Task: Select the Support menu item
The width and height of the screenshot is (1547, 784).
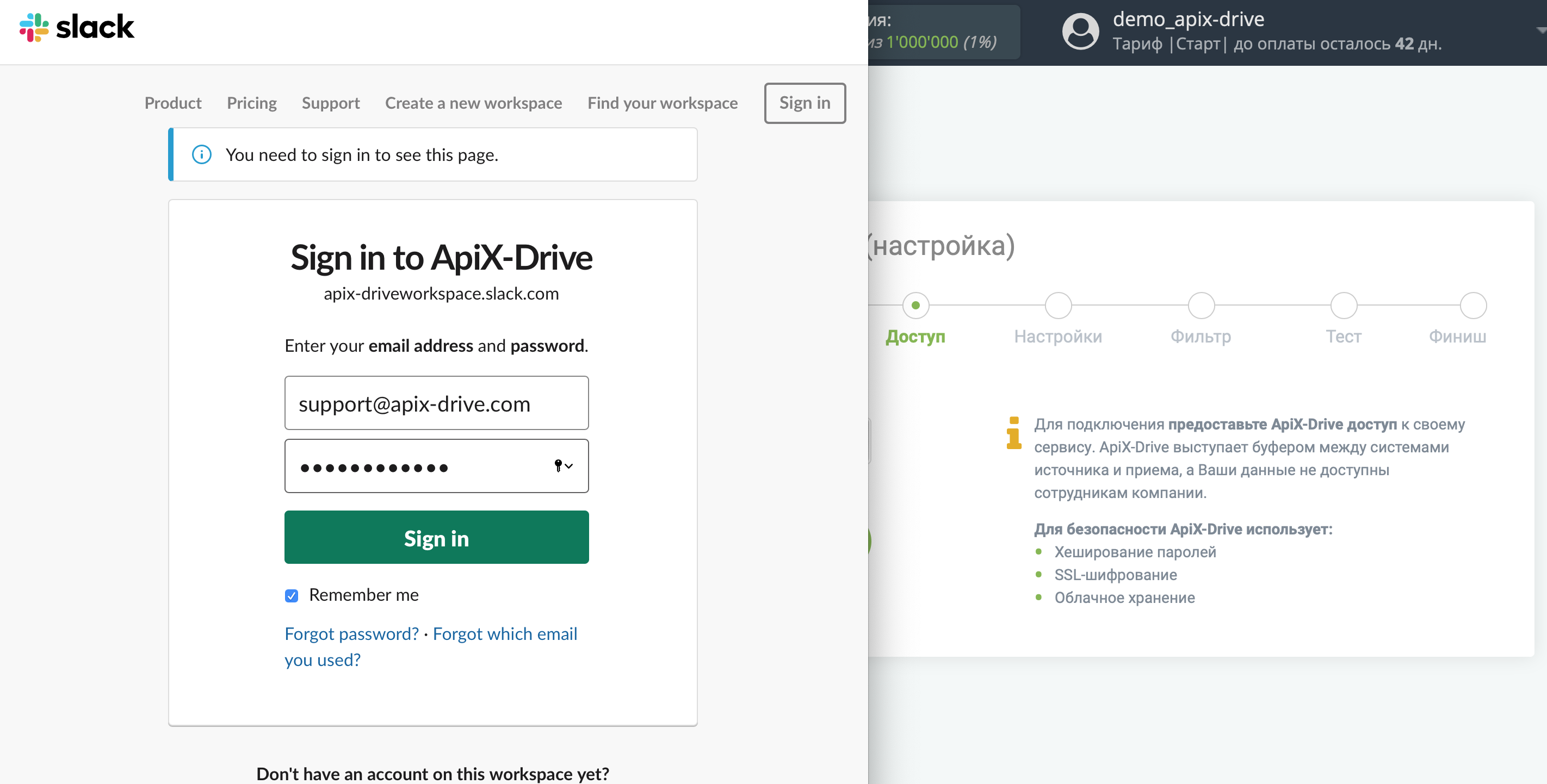Action: click(330, 102)
